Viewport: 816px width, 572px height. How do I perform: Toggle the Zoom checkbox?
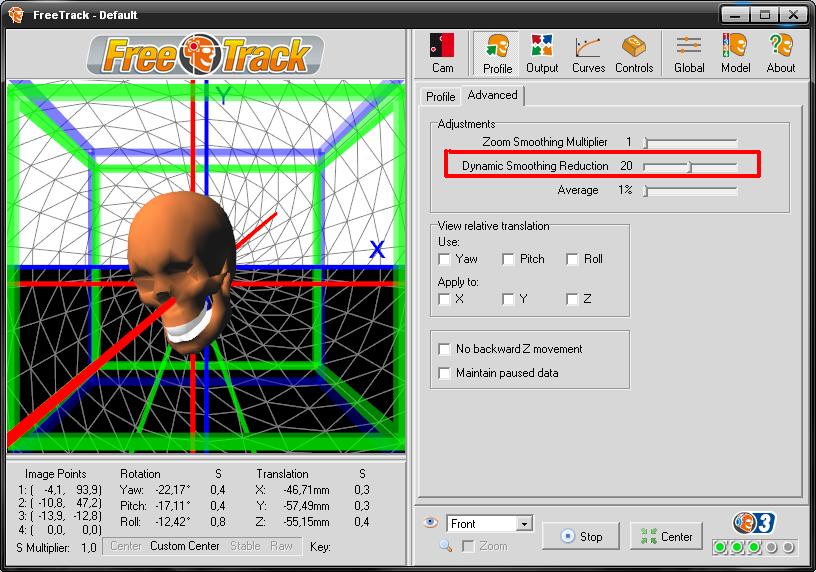pos(468,546)
